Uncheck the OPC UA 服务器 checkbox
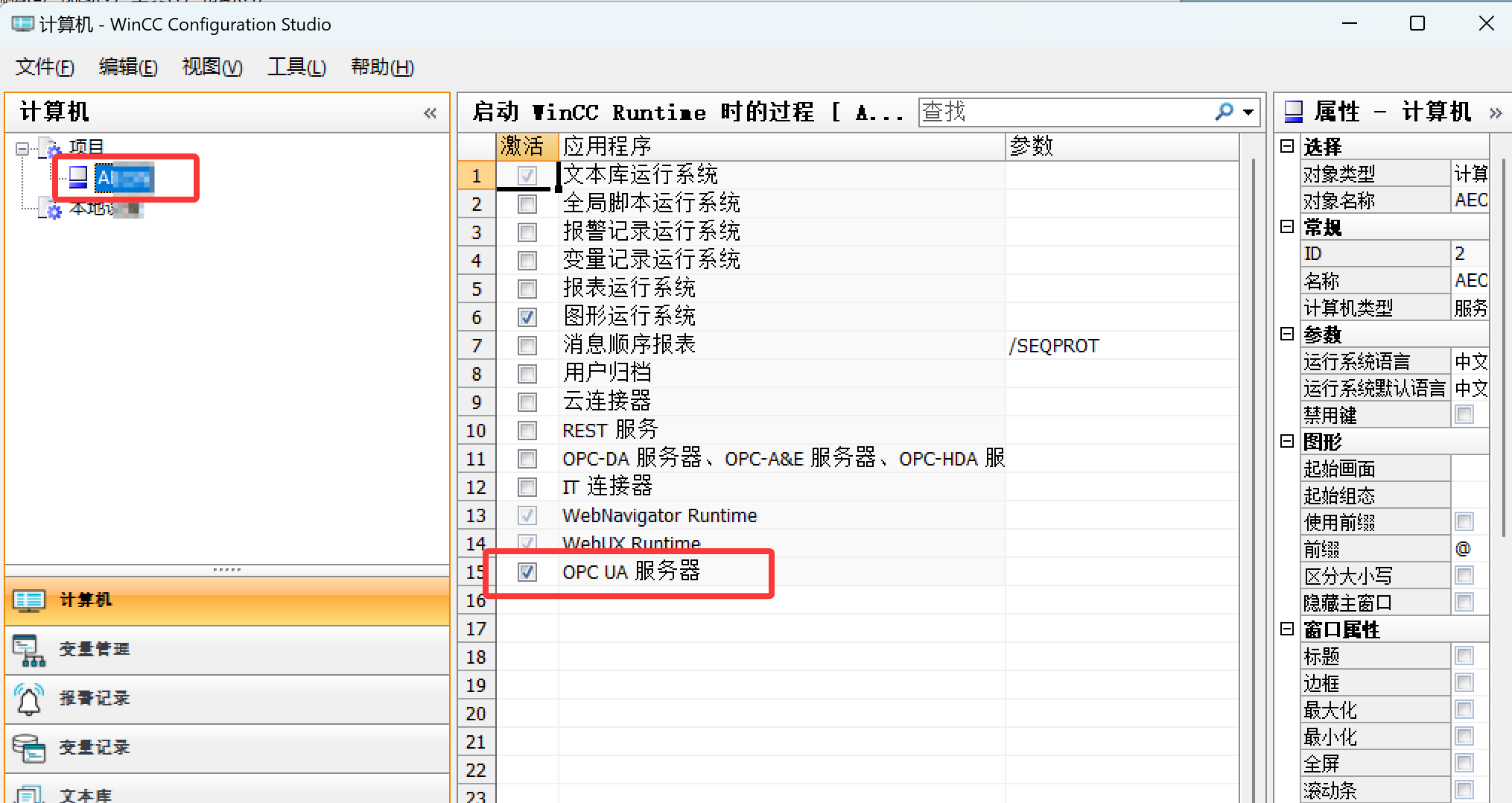 527,572
